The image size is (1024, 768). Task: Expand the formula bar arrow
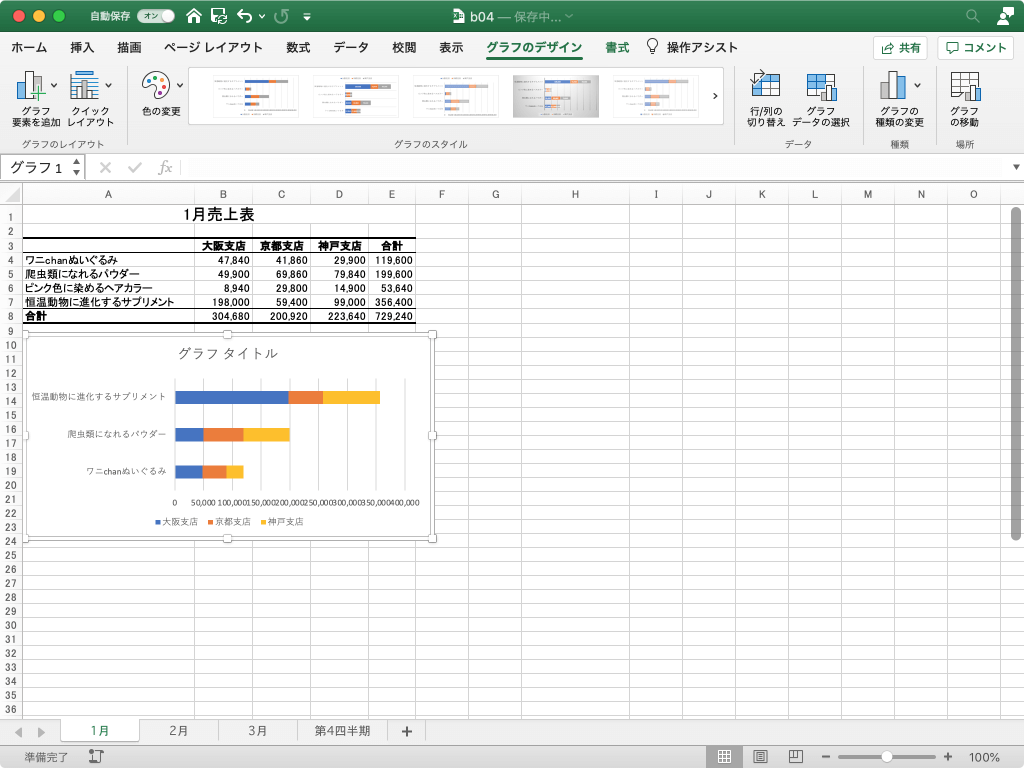coord(1016,167)
